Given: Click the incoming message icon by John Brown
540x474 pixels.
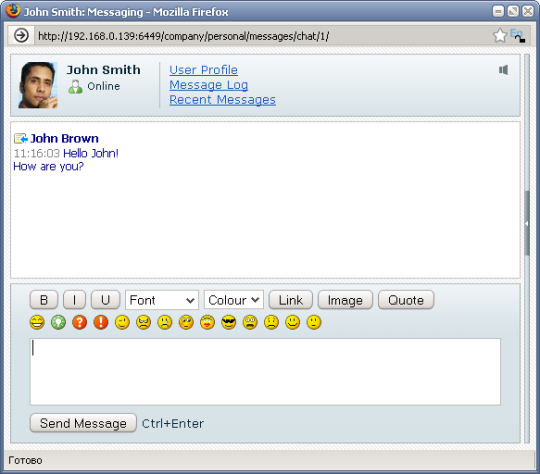Looking at the screenshot, I should pyautogui.click(x=21, y=138).
